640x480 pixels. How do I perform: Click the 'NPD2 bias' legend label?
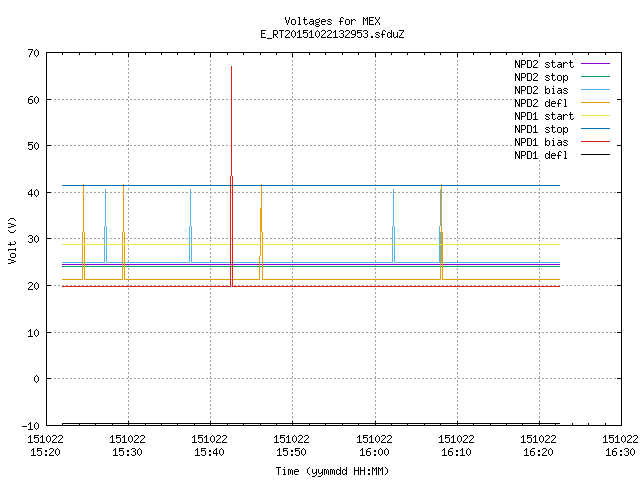pos(541,90)
